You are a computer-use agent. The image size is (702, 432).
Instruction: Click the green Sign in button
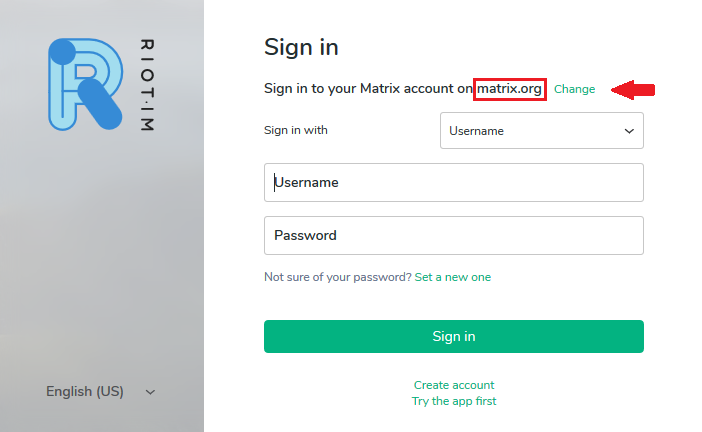click(454, 336)
